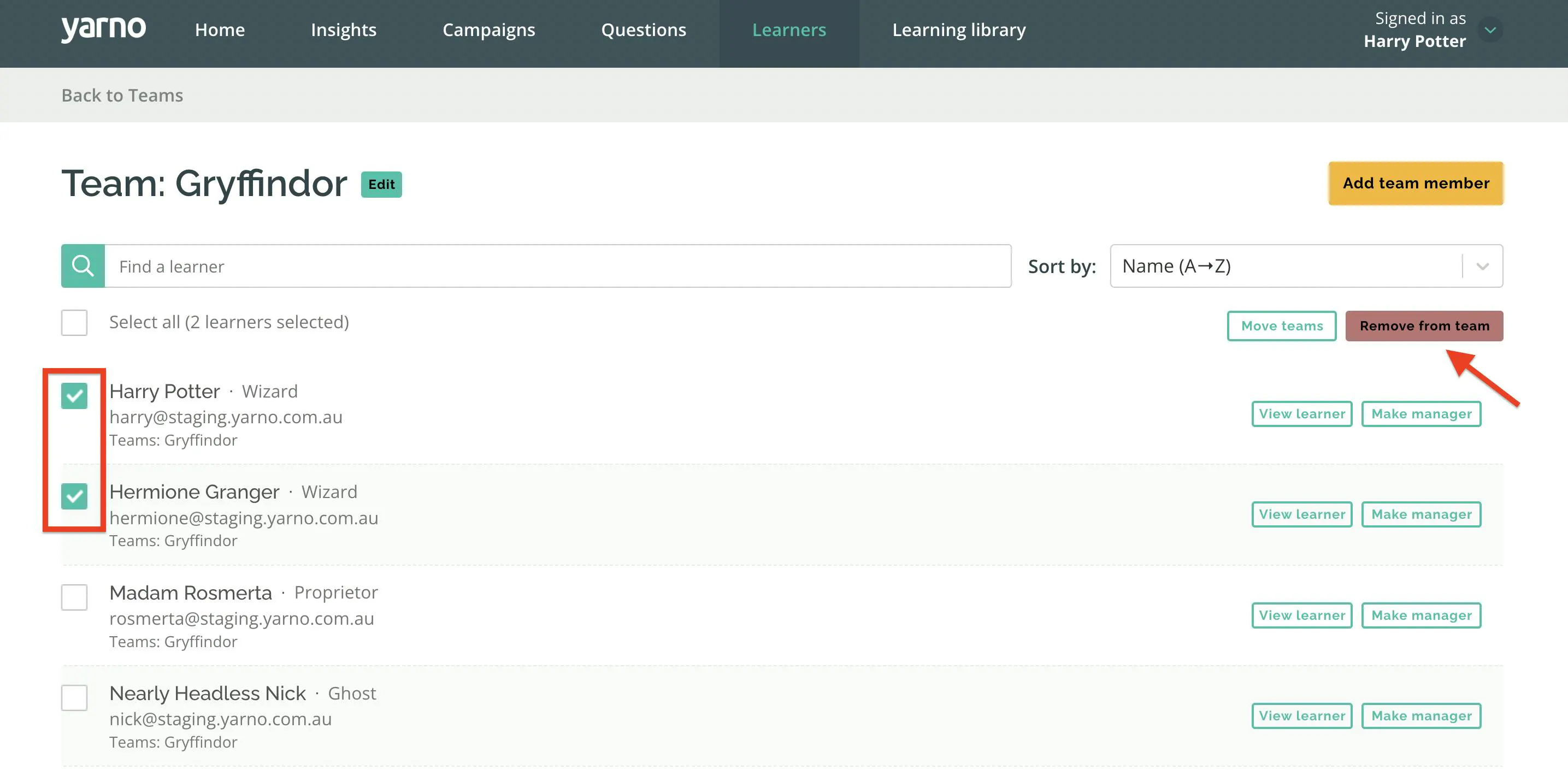The image size is (1568, 770).
Task: Click the magnifier search icon
Action: pyautogui.click(x=83, y=266)
